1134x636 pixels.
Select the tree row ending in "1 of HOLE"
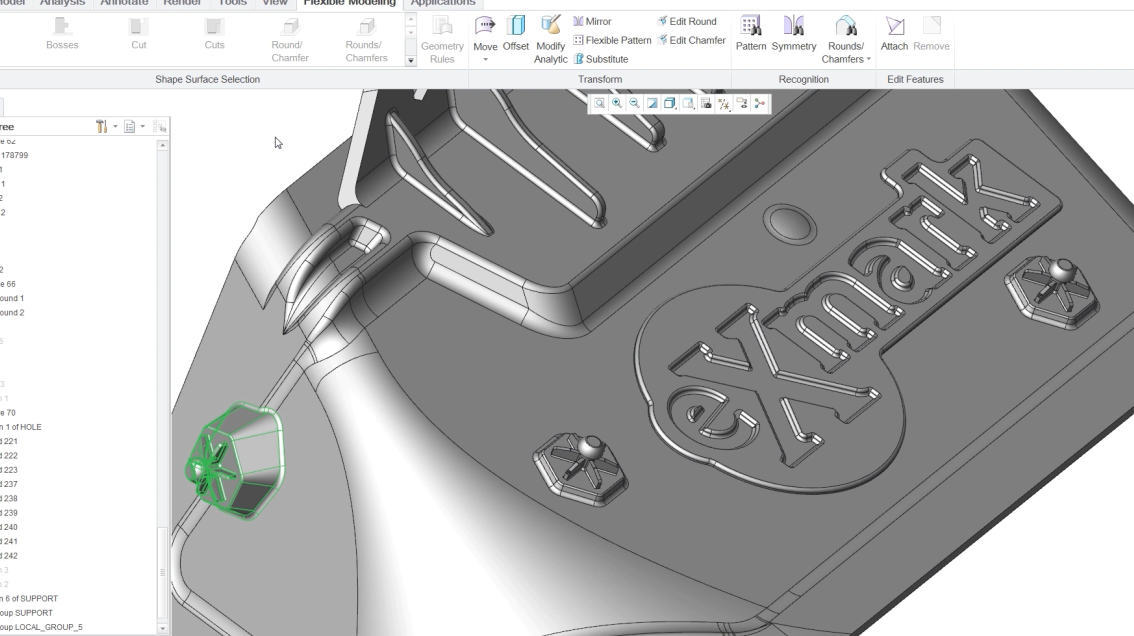pos(21,427)
